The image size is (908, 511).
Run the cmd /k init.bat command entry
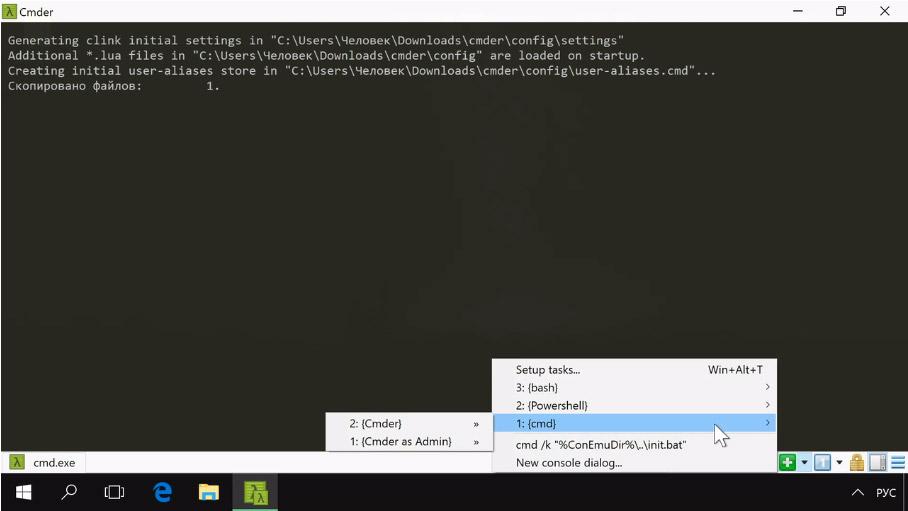click(x=600, y=445)
